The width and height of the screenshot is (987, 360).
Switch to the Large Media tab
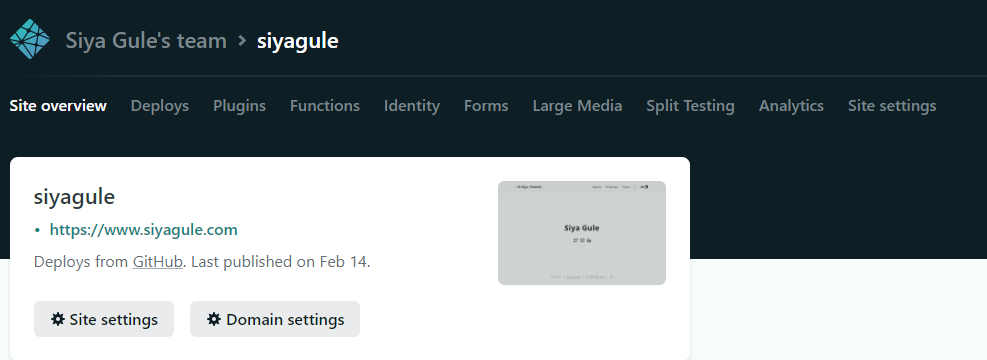pos(577,106)
